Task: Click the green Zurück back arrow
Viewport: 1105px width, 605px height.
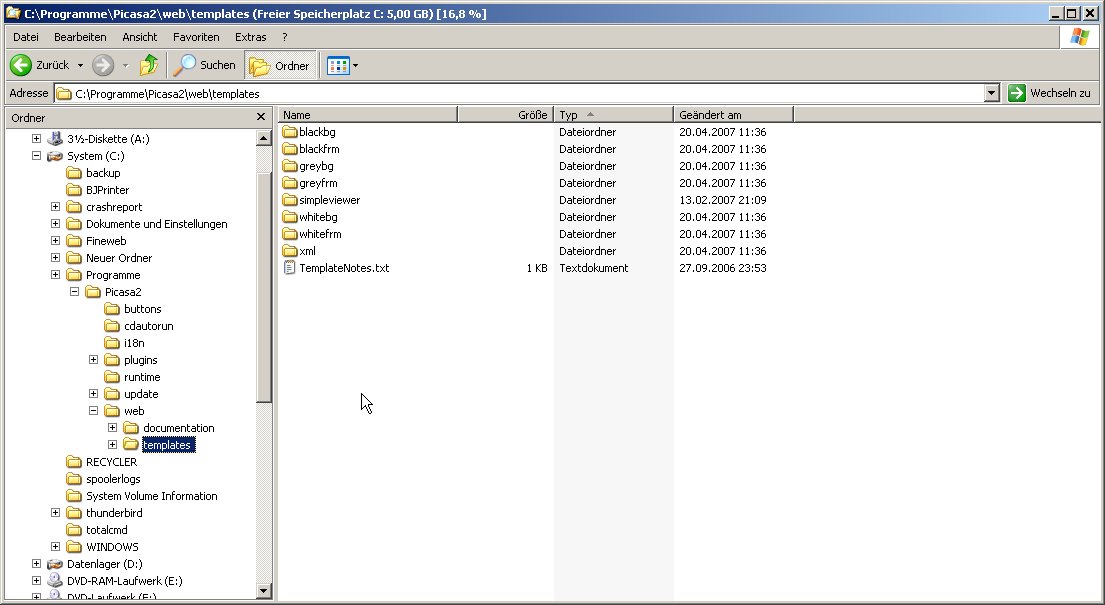Action: click(x=21, y=65)
